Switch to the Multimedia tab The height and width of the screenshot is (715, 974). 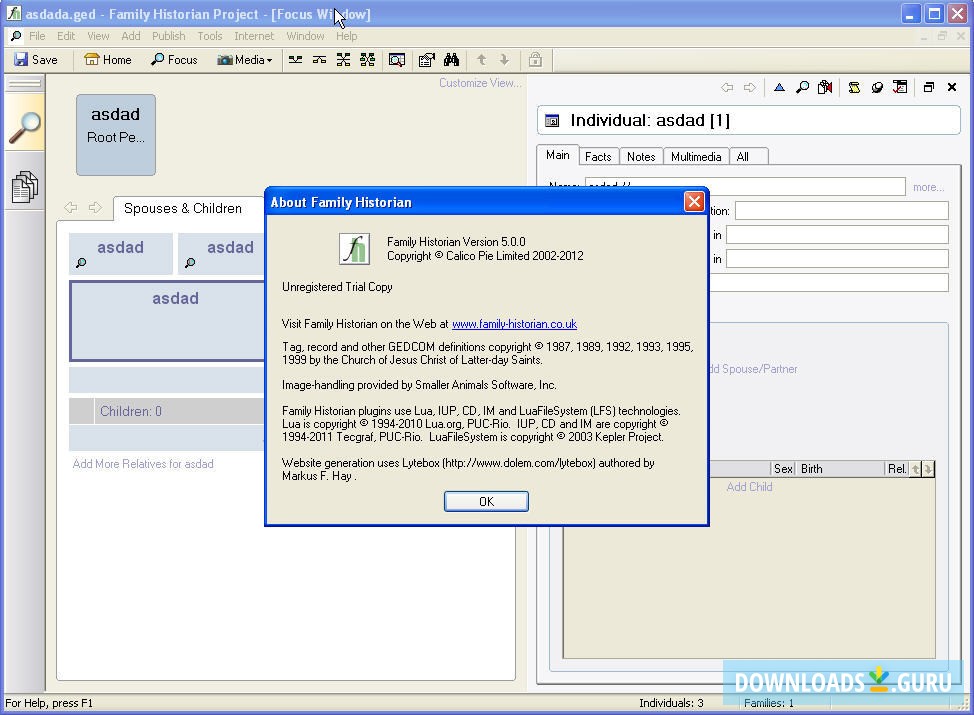point(696,157)
